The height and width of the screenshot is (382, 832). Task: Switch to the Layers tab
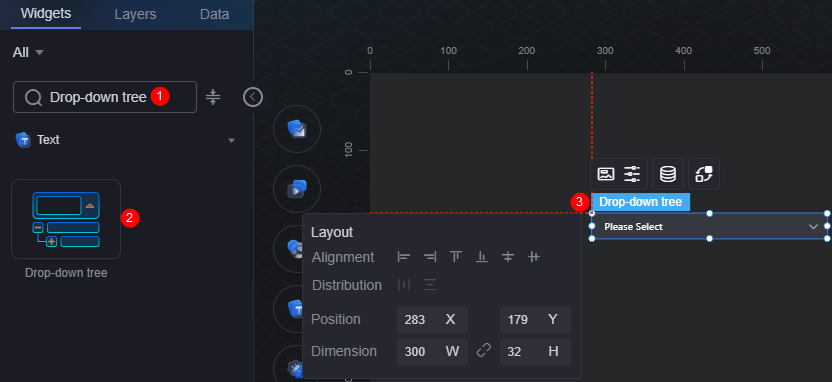point(135,14)
